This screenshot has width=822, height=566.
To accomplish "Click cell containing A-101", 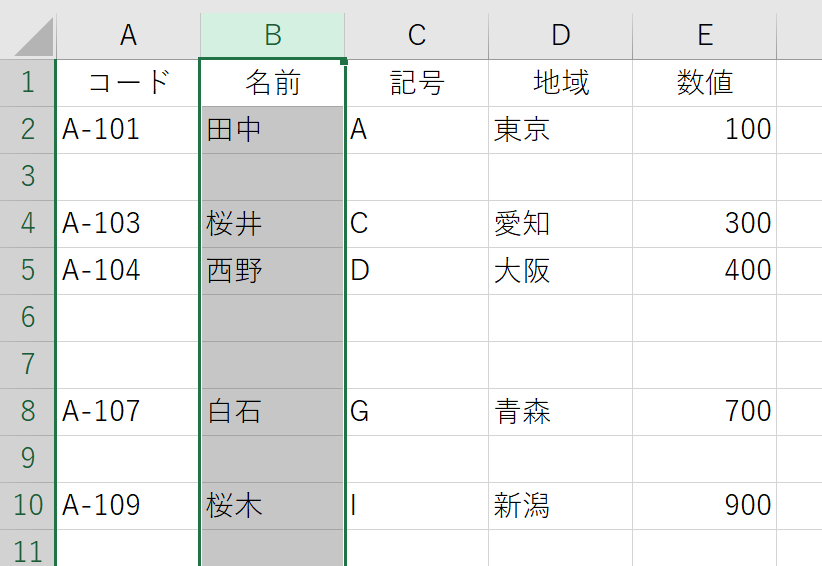I will tap(128, 130).
